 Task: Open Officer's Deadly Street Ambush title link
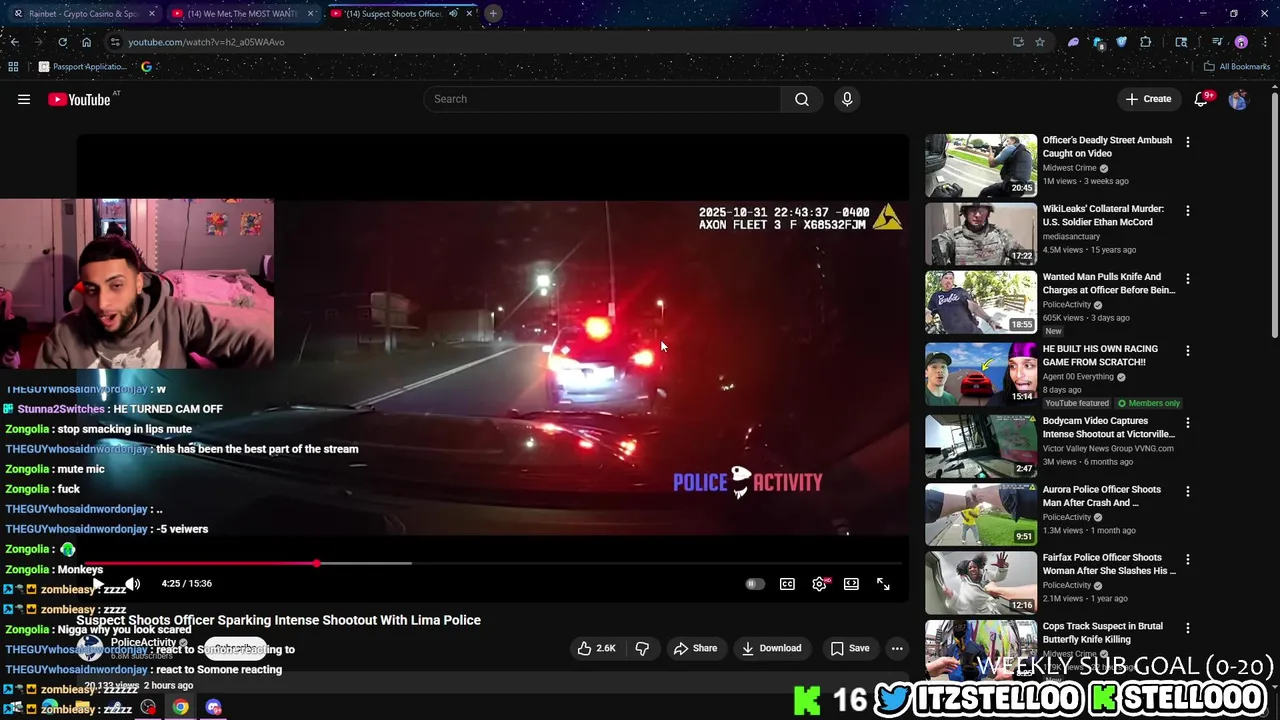pyautogui.click(x=1107, y=147)
